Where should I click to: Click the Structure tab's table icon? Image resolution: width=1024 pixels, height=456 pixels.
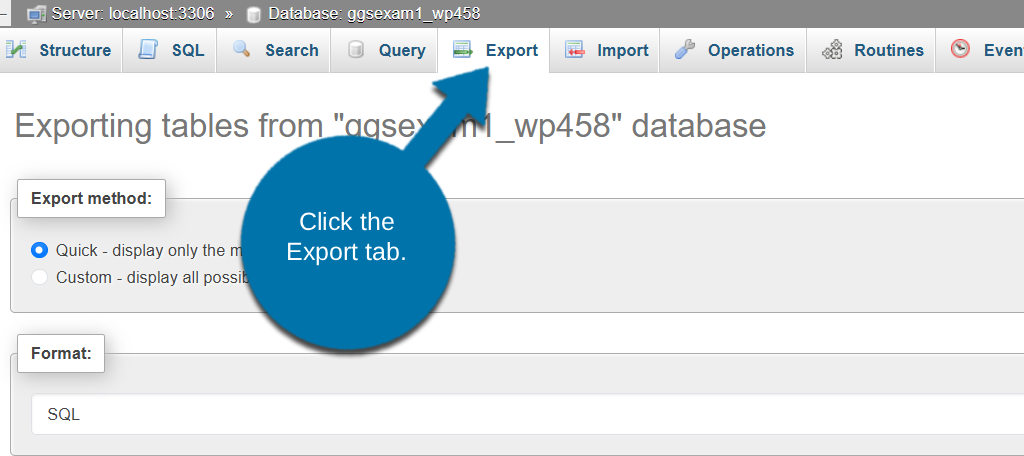pos(17,50)
